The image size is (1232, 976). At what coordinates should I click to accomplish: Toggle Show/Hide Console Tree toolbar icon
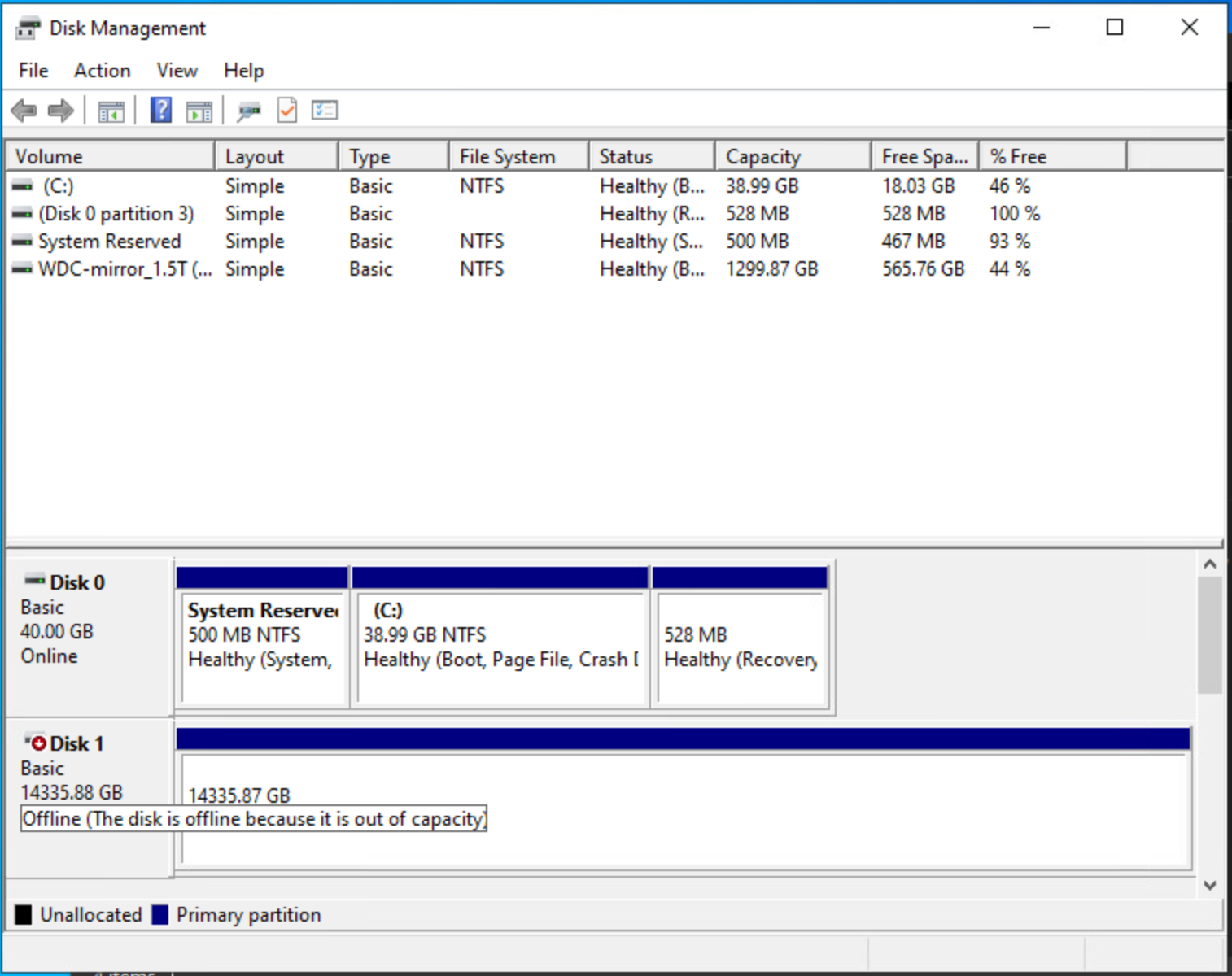tap(111, 111)
